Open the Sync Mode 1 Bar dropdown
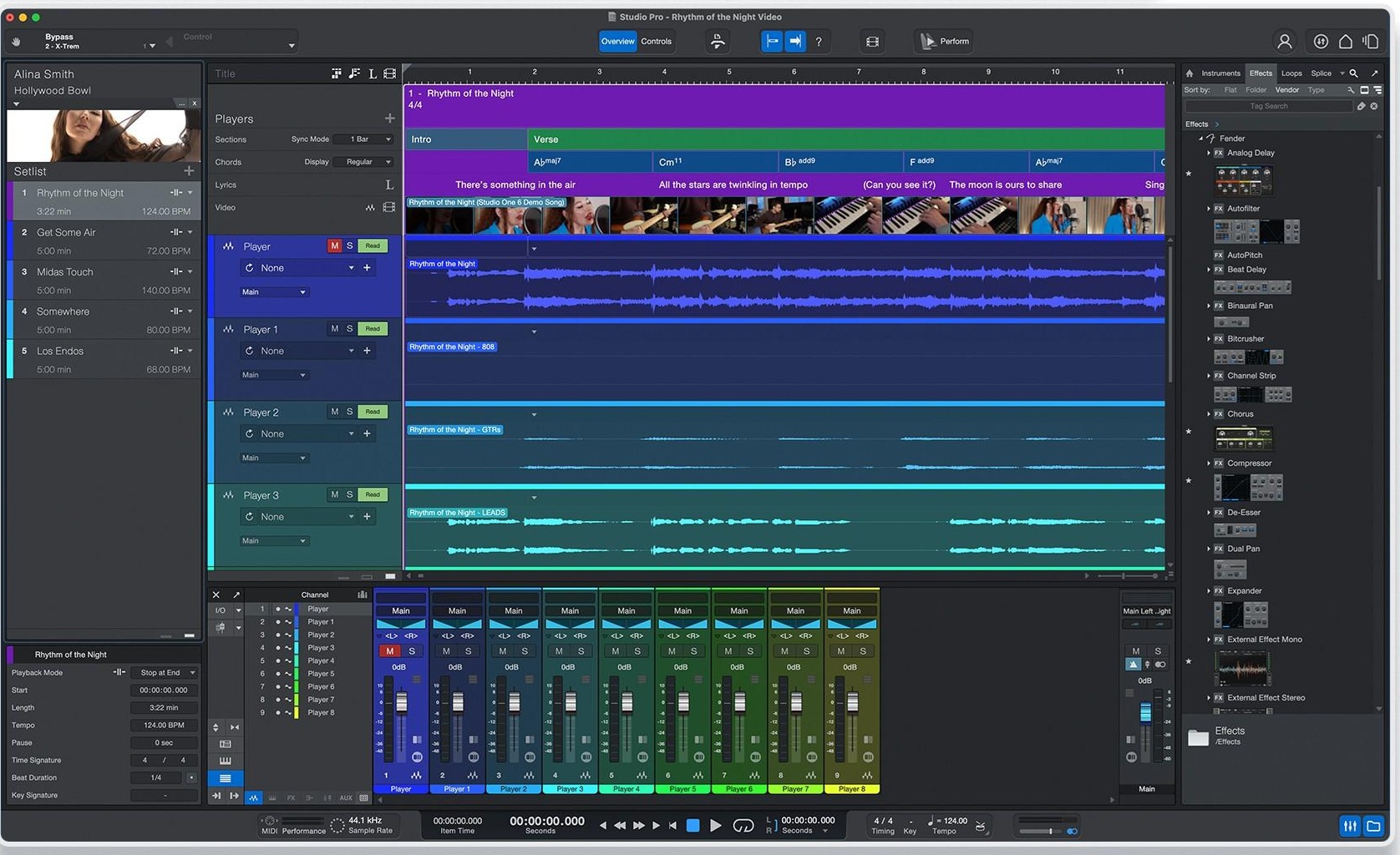This screenshot has height=855, width=1400. point(363,139)
